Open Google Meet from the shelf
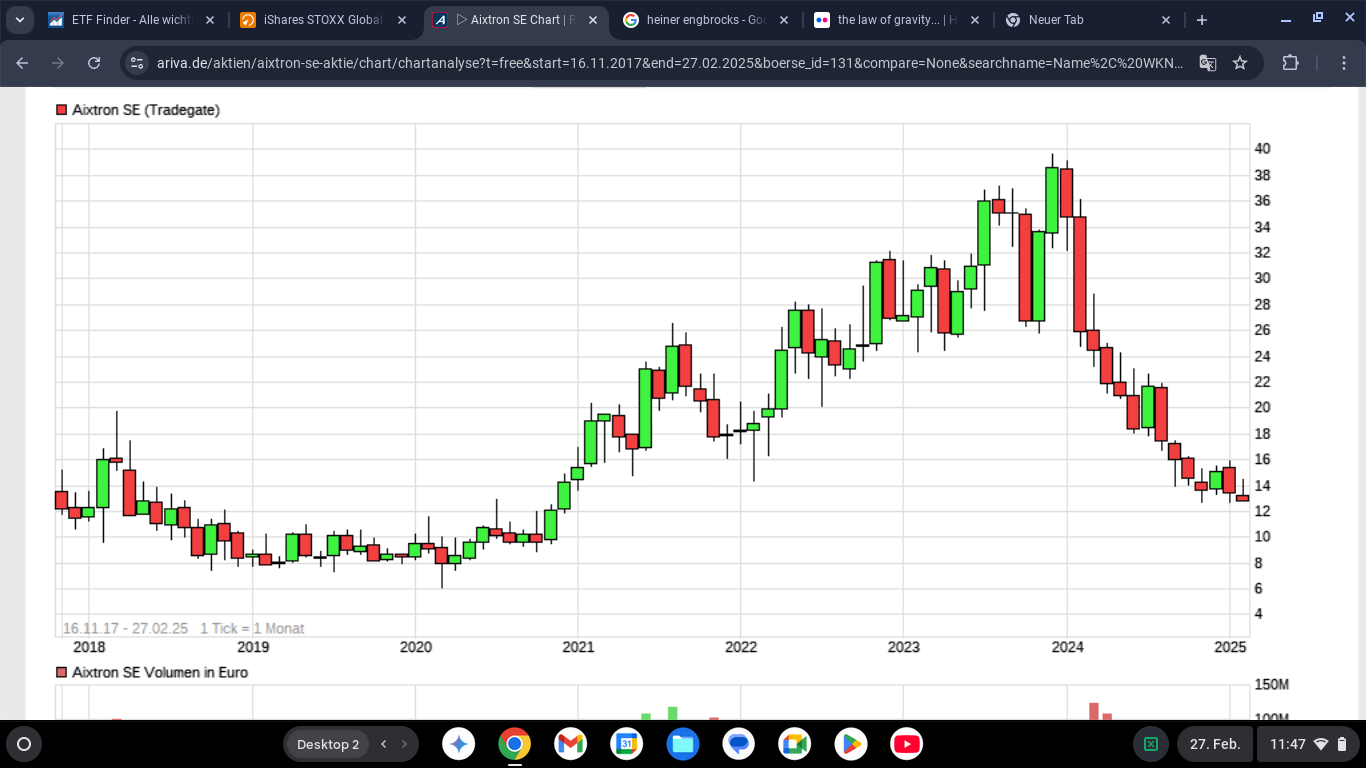 [795, 744]
